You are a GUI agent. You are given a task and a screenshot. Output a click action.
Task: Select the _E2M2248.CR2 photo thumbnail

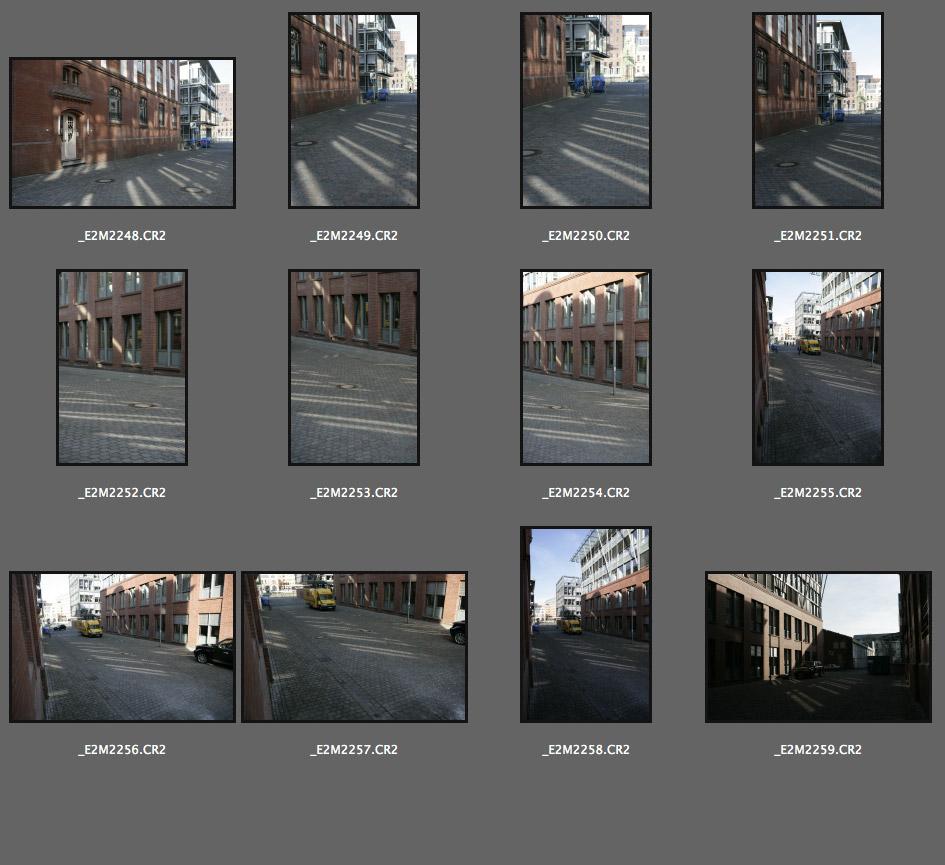coord(122,133)
